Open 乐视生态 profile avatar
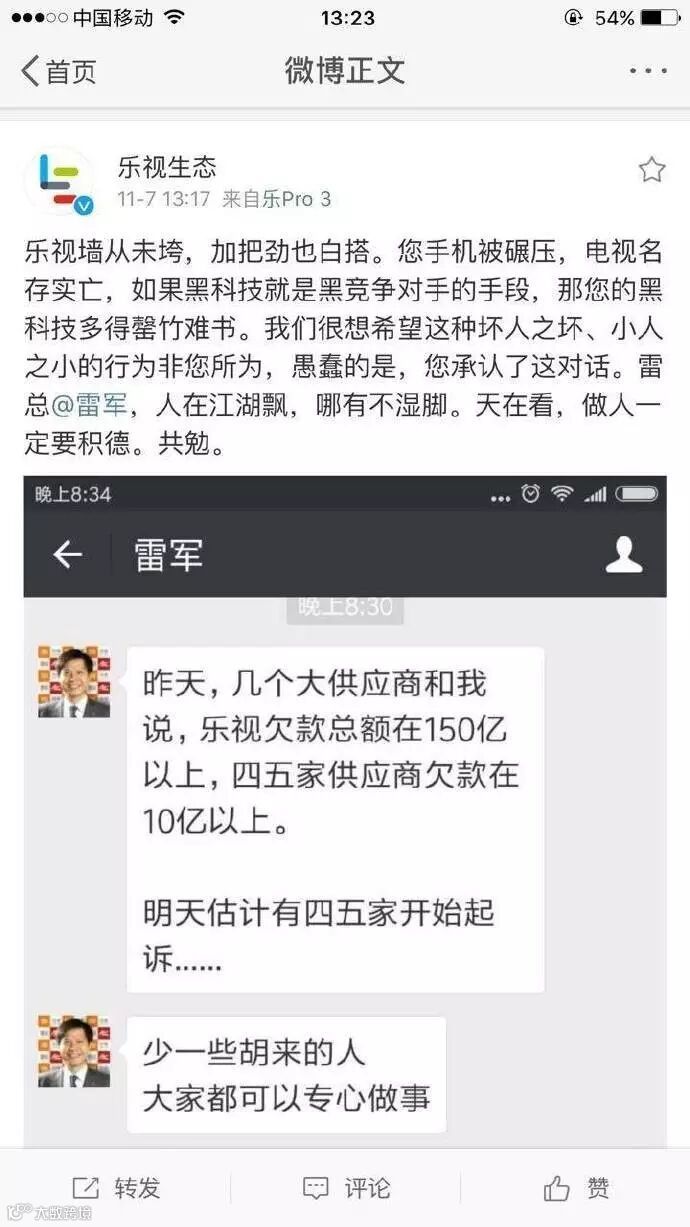The height and width of the screenshot is (1227, 690). pos(60,181)
